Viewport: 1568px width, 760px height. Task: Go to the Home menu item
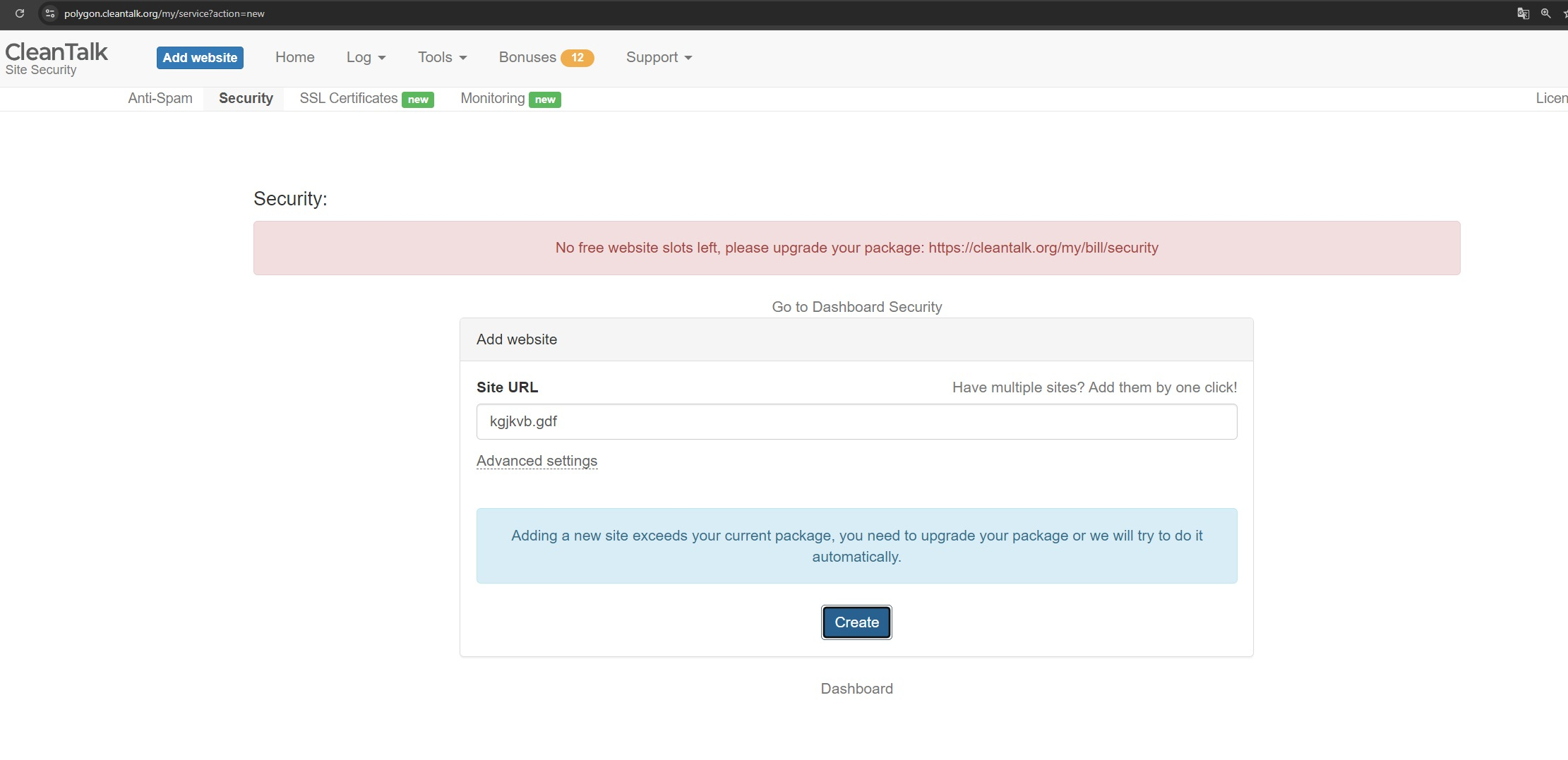click(294, 58)
